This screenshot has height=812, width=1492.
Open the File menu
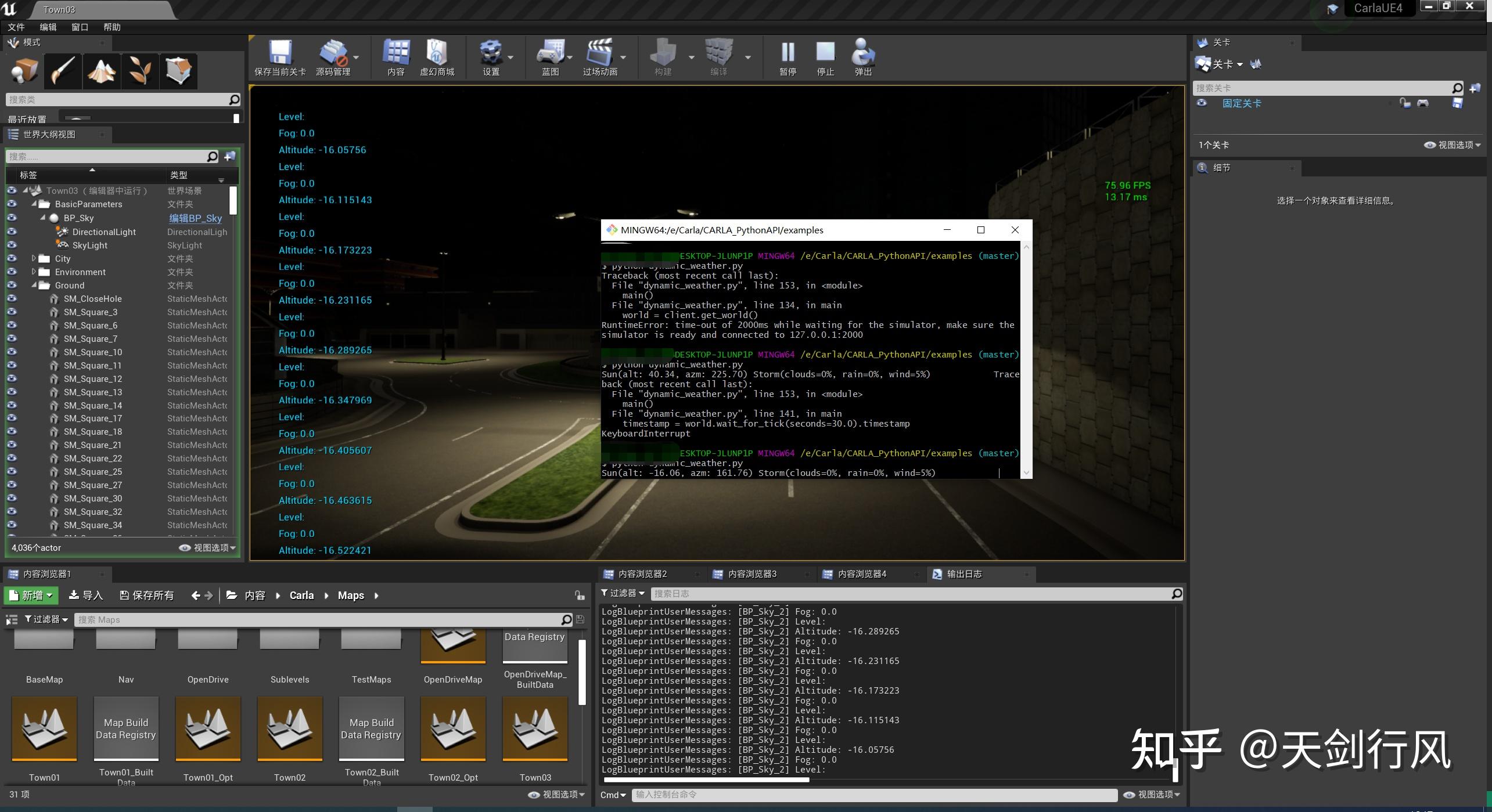point(16,27)
